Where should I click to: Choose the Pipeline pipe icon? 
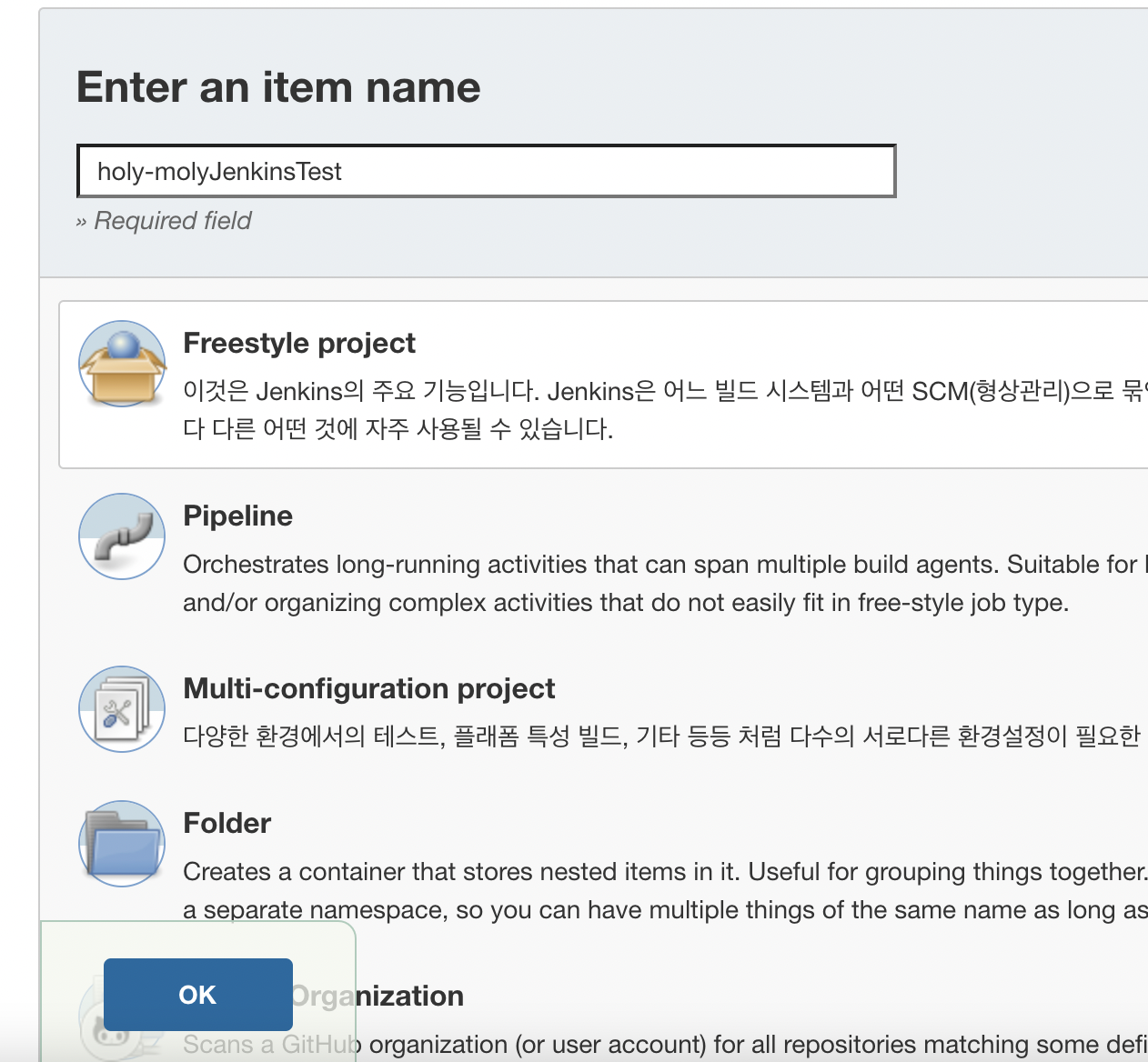pos(122,536)
